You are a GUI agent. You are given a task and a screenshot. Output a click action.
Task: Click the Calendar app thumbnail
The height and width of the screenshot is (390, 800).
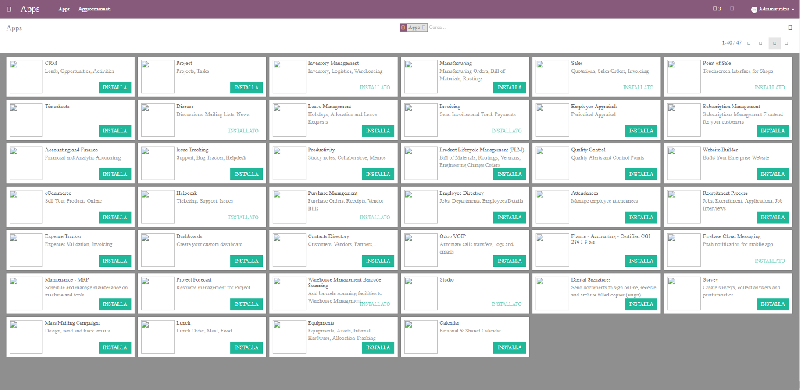coord(420,337)
